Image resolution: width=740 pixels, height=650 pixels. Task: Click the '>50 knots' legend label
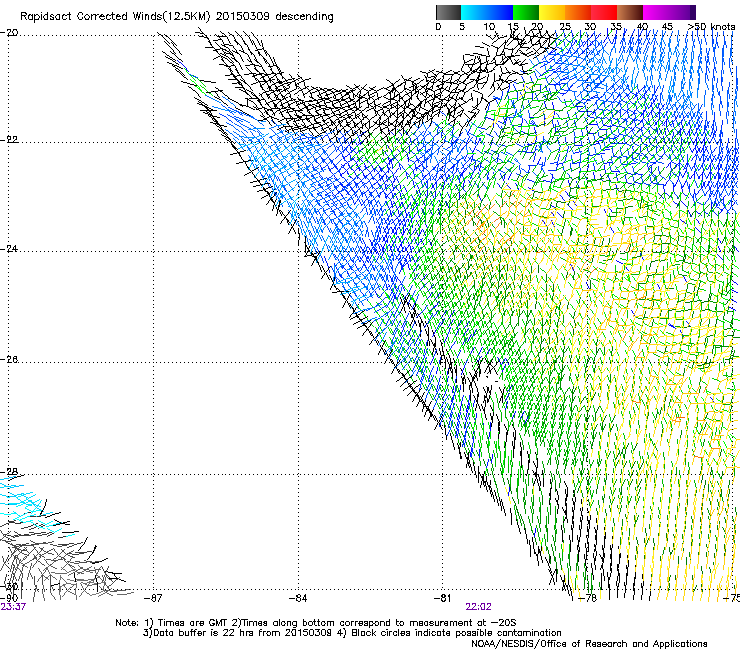[711, 26]
